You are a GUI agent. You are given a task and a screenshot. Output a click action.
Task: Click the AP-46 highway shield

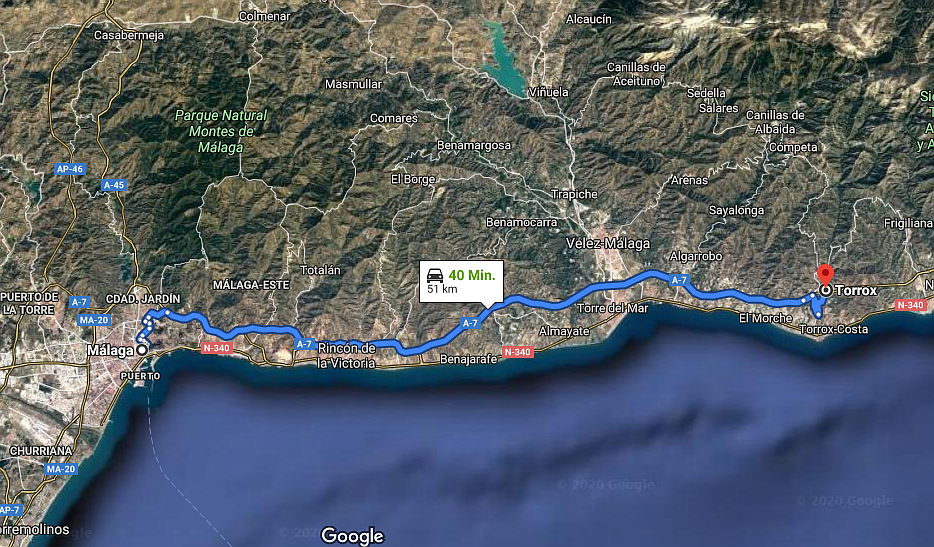(x=70, y=169)
